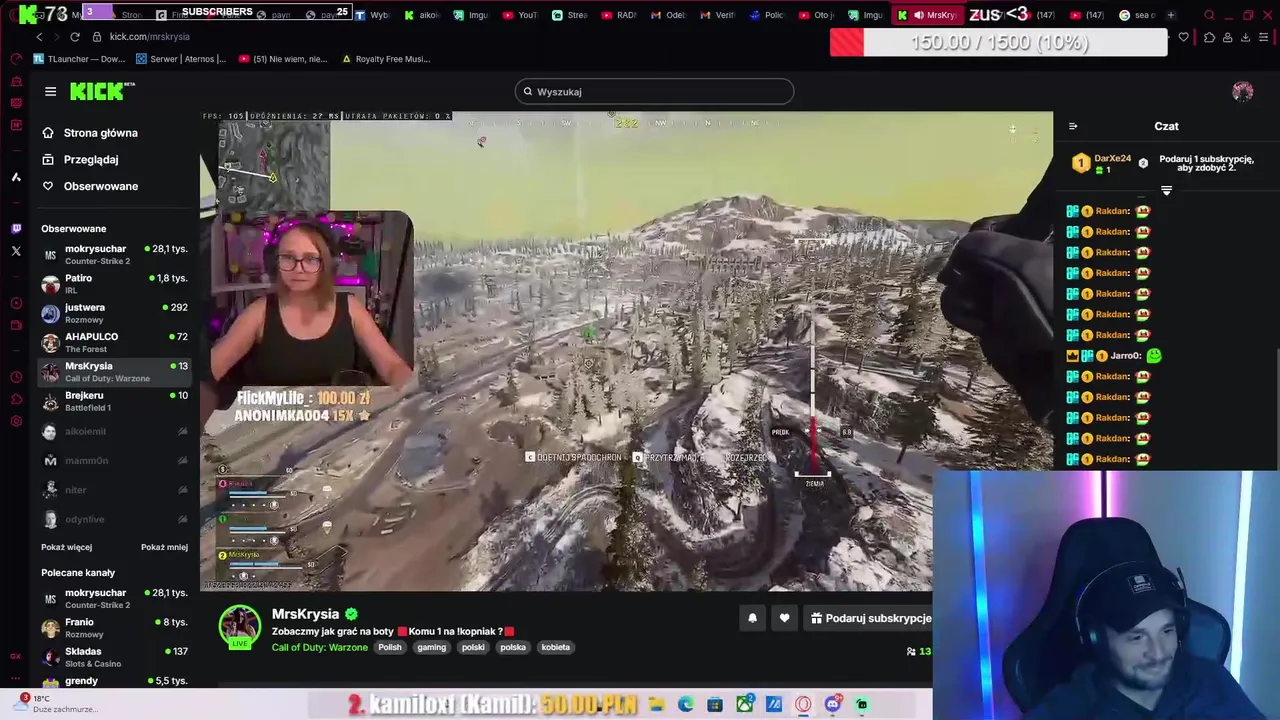Screen dimensions: 1280x720
Task: Open browser downloads icon
Action: (x=1245, y=37)
